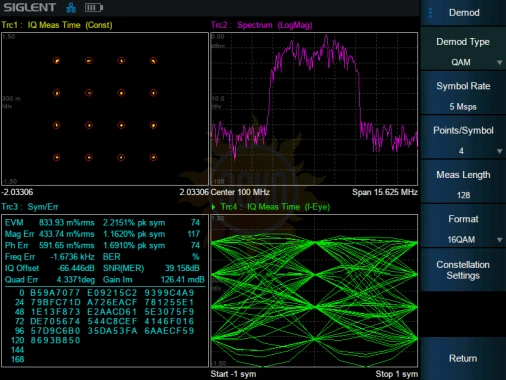Image resolution: width=506 pixels, height=380 pixels.
Task: Click the IQ Offset -66.446dB value
Action: click(76, 268)
